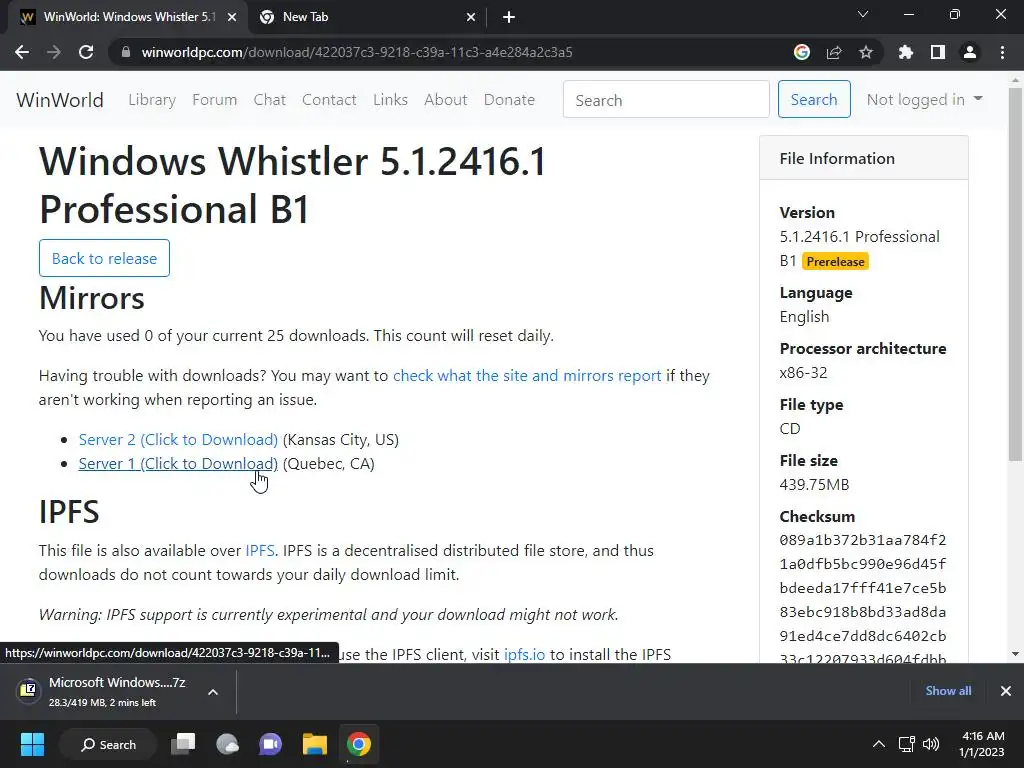Click the Prerelease badge

click(x=835, y=262)
